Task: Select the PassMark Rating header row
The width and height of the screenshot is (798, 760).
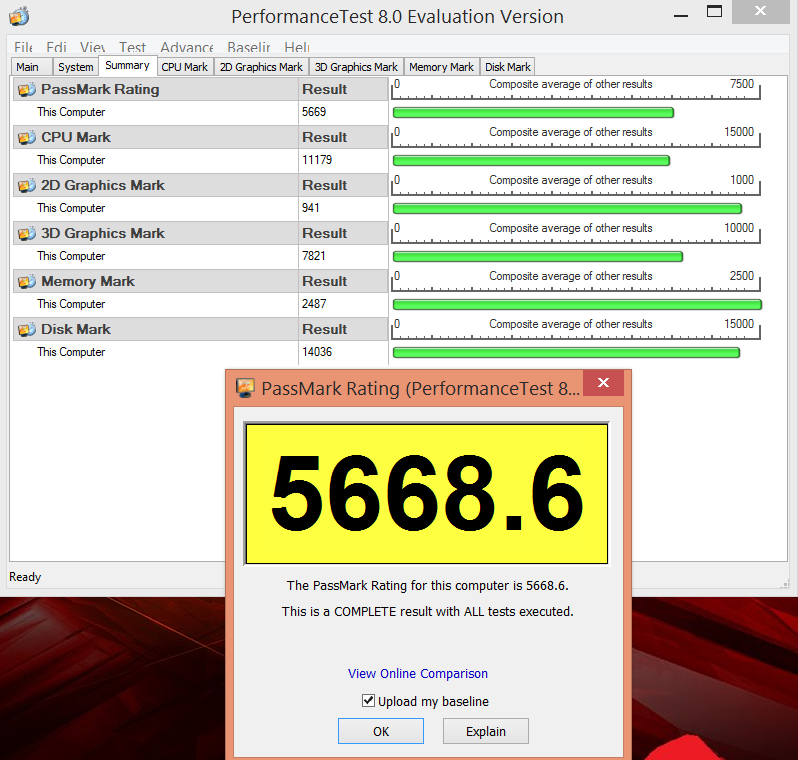Action: 201,90
